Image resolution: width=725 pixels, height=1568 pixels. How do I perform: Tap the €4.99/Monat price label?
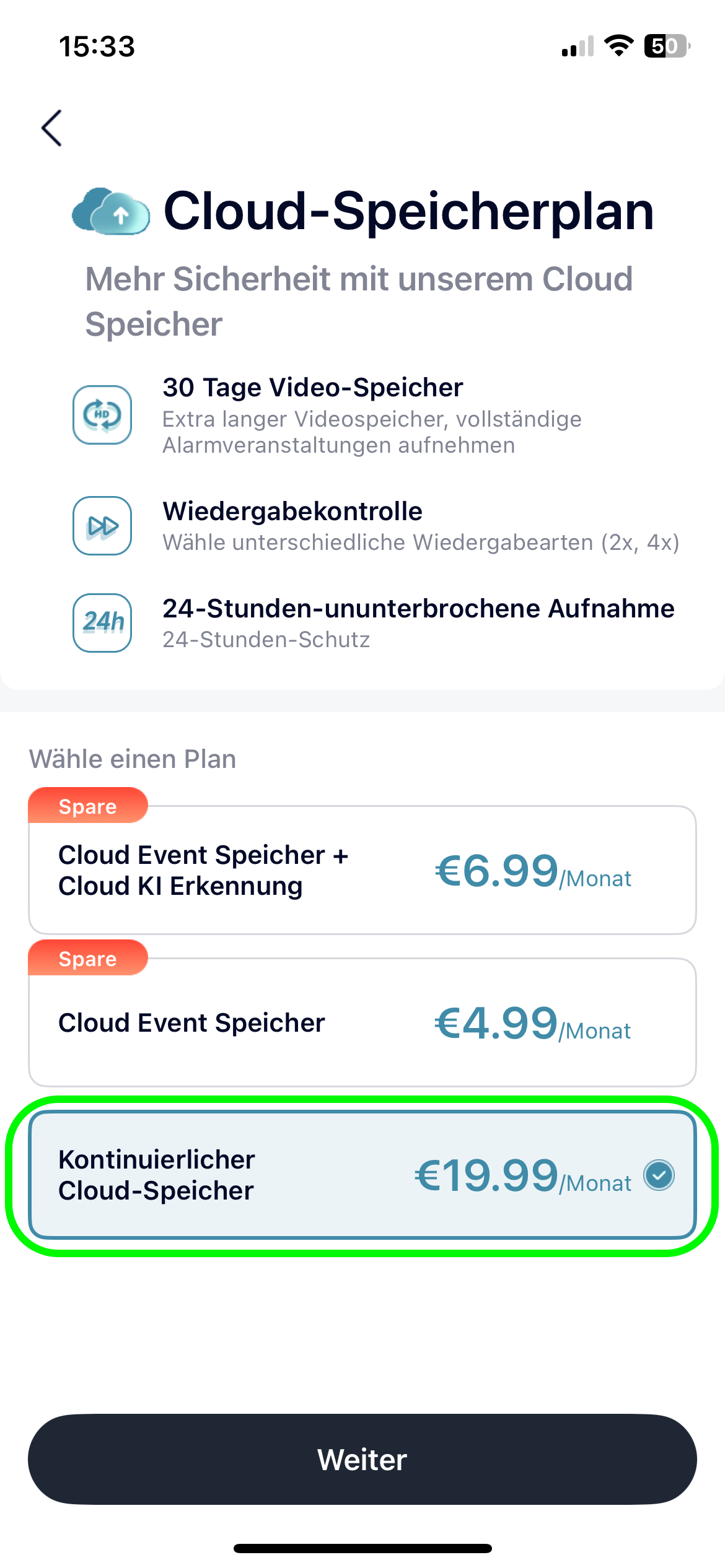(x=532, y=1024)
